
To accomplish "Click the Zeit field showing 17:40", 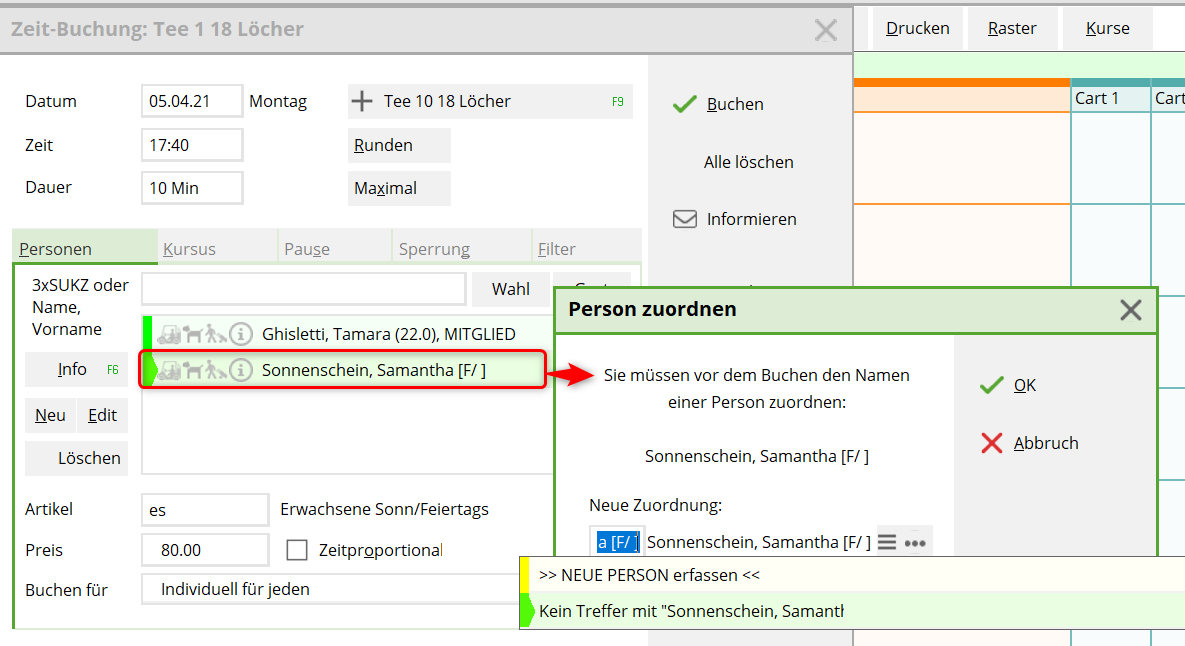I will point(192,145).
